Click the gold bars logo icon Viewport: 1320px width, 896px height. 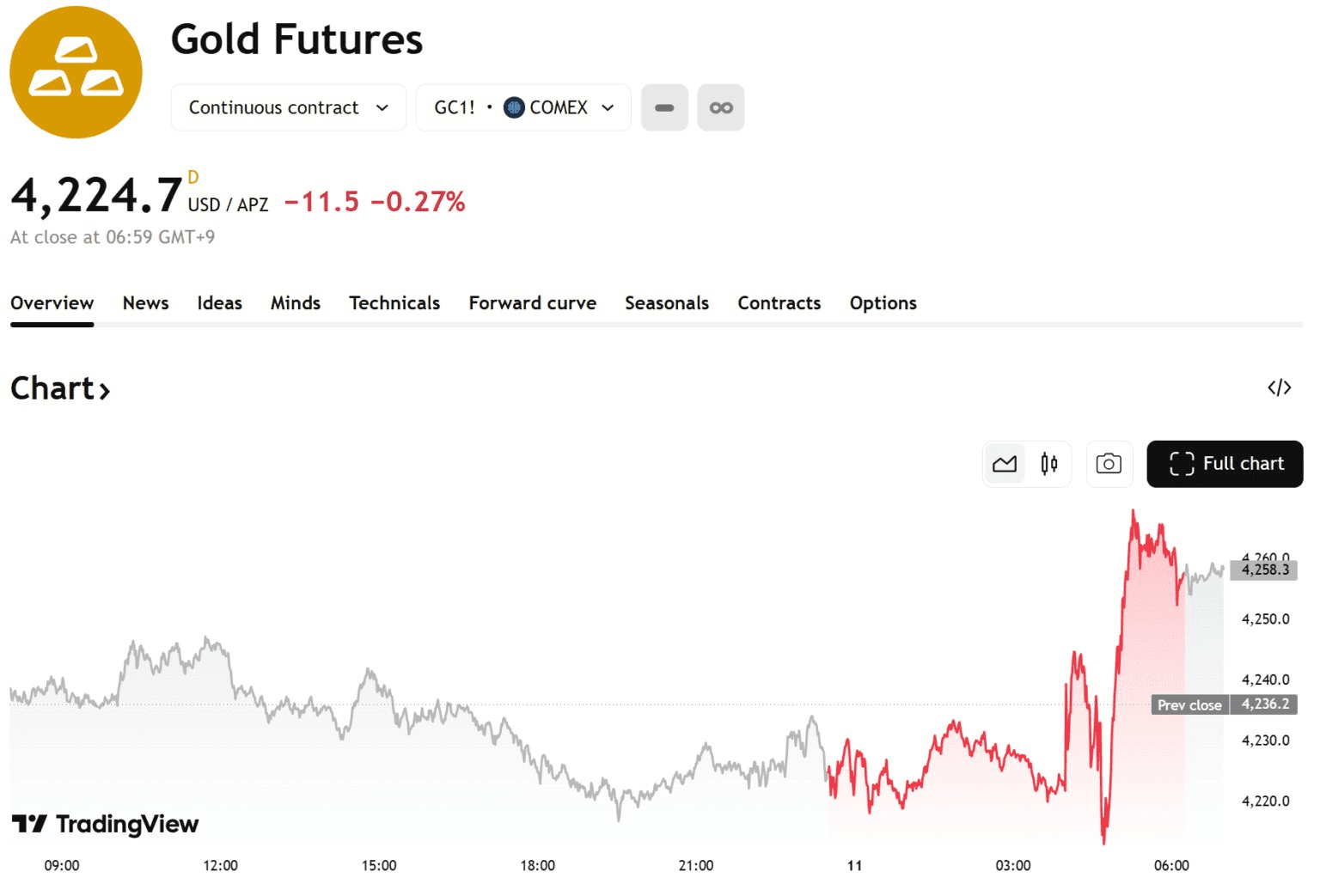click(76, 72)
